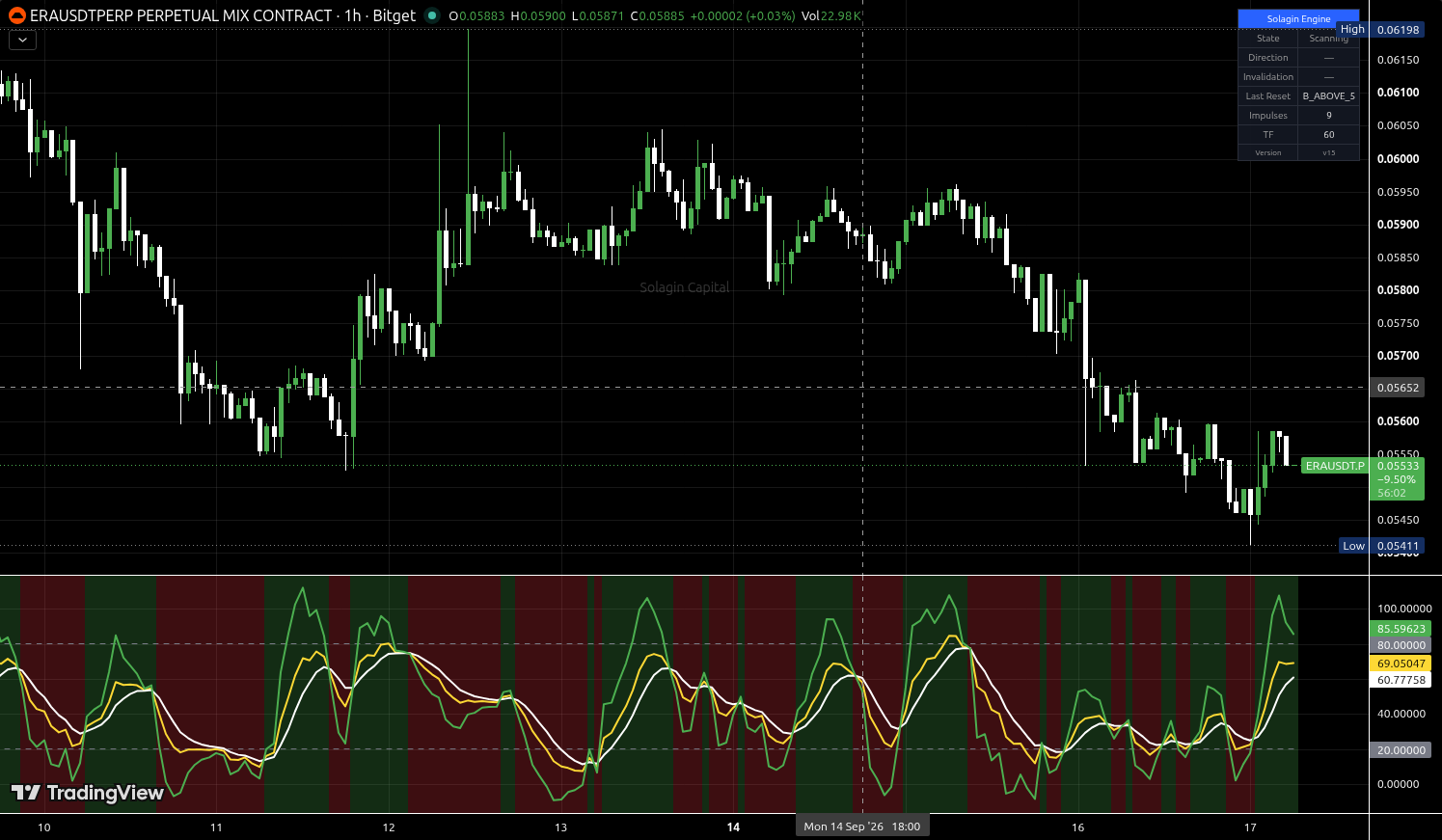The width and height of the screenshot is (1442, 840).
Task: Click the 100.00000 indicator axis label
Action: (x=1404, y=610)
